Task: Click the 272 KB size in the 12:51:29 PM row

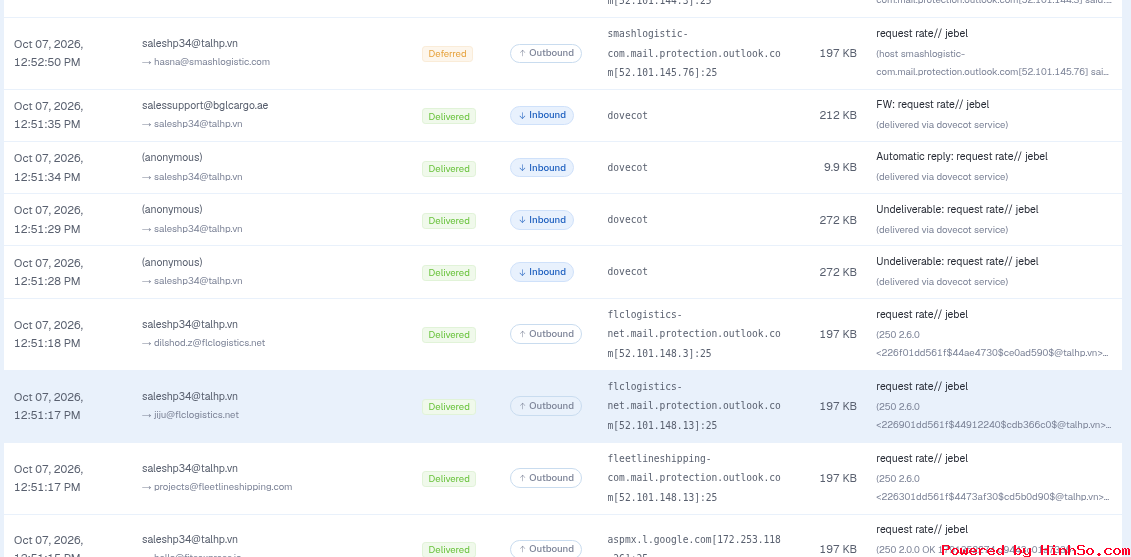Action: point(838,220)
